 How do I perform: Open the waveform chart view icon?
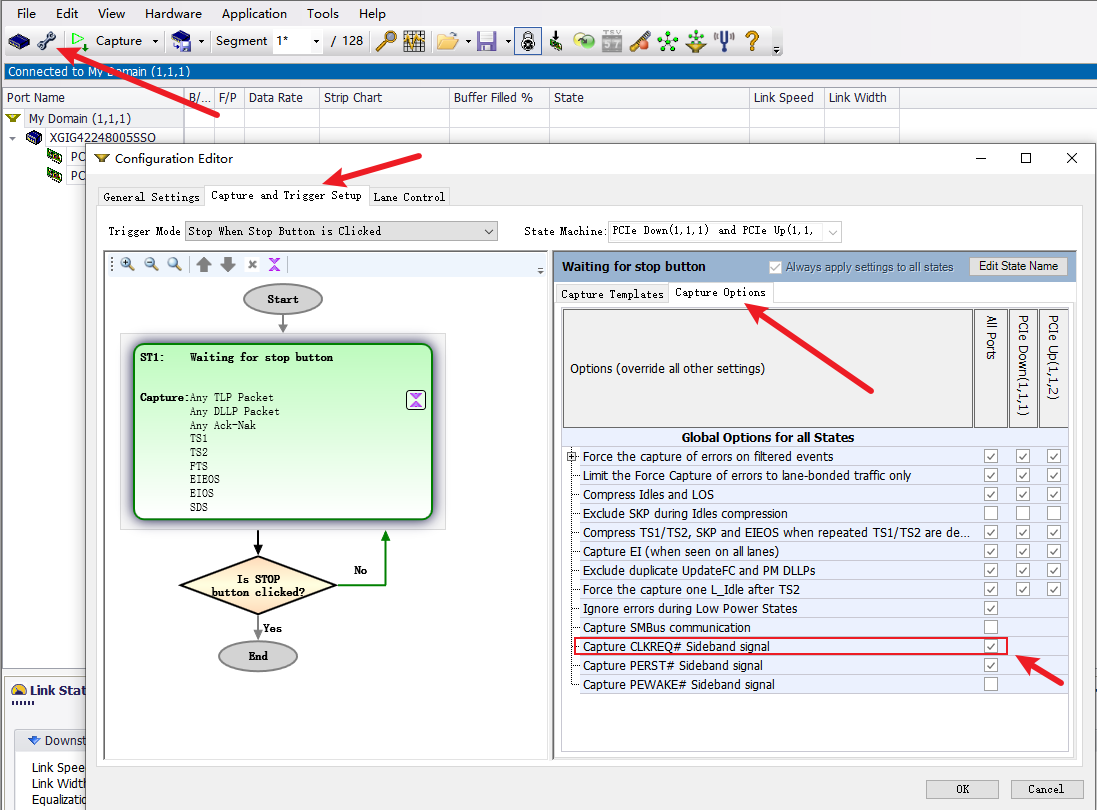(x=414, y=41)
